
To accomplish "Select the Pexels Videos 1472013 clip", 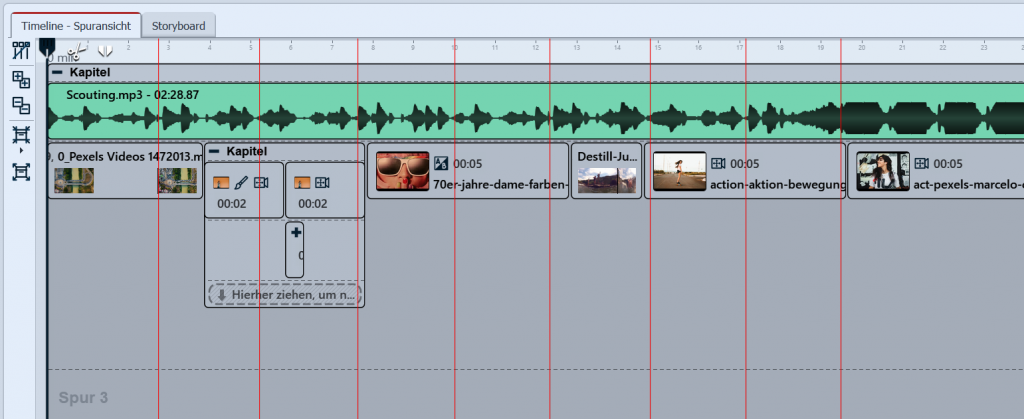I will pyautogui.click(x=125, y=170).
